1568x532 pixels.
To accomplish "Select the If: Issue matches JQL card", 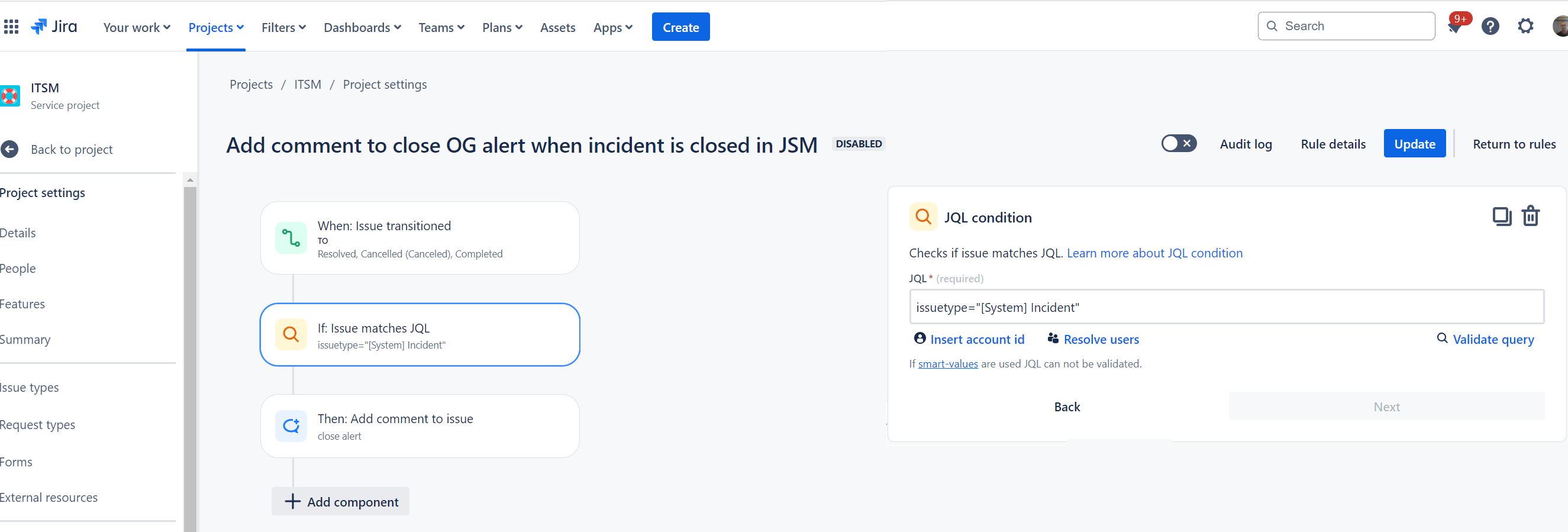I will click(x=420, y=334).
